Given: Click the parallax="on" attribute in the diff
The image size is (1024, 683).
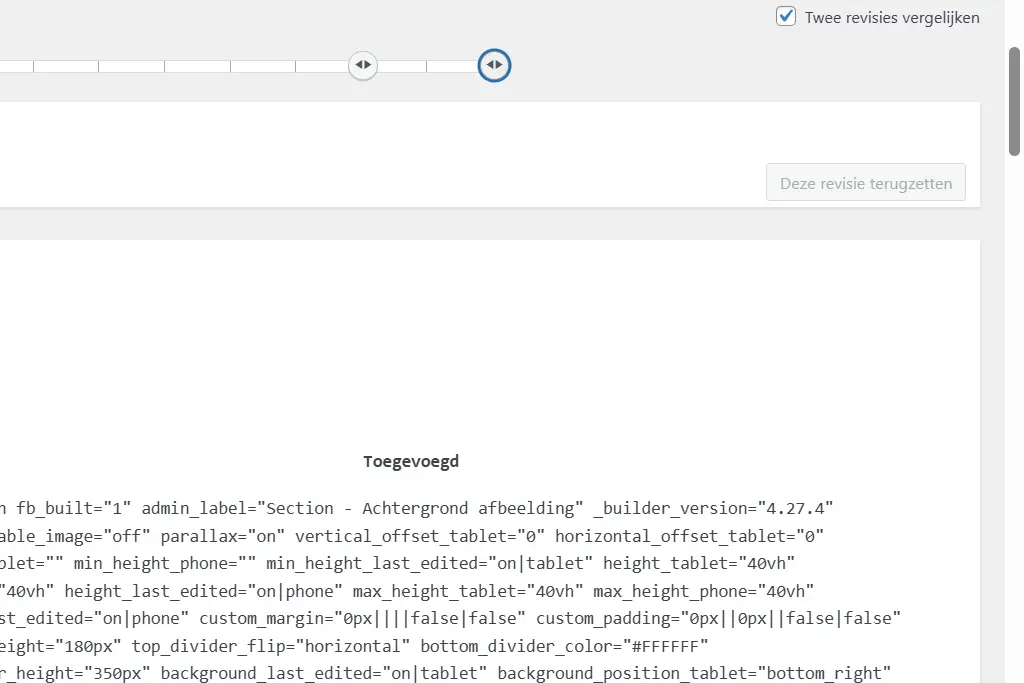Looking at the screenshot, I should pos(223,535).
